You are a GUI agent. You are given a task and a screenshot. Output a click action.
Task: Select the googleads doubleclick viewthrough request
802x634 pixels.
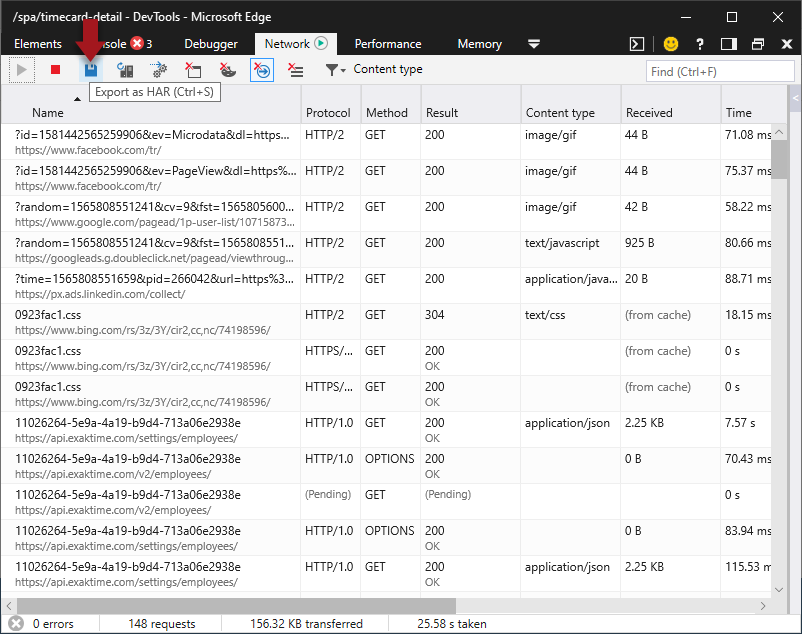[386, 250]
